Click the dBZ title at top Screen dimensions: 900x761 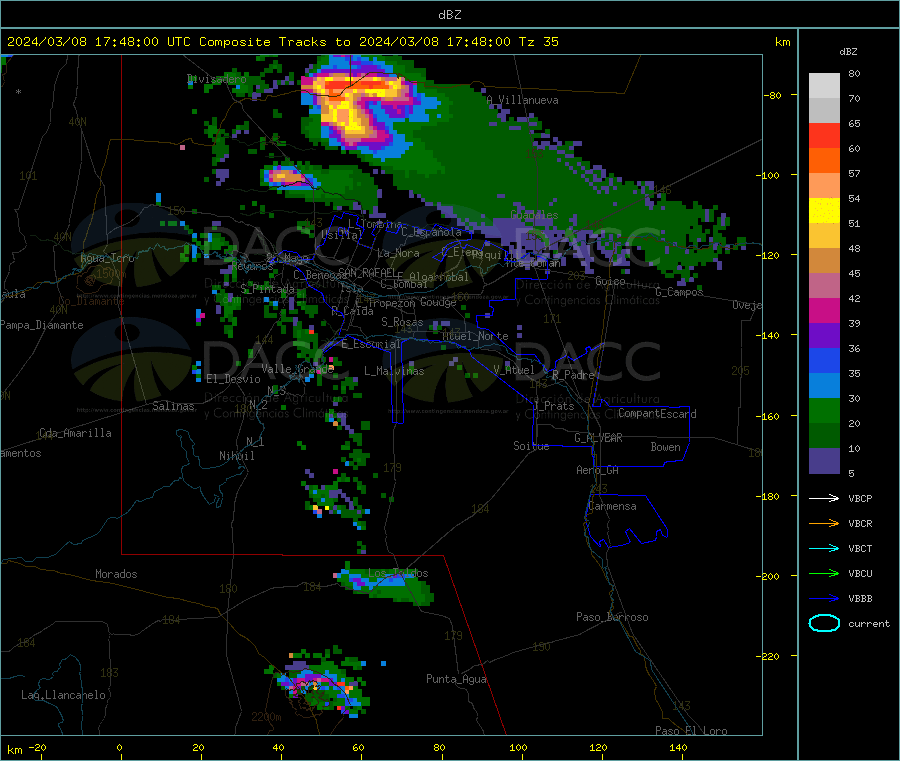click(x=449, y=15)
